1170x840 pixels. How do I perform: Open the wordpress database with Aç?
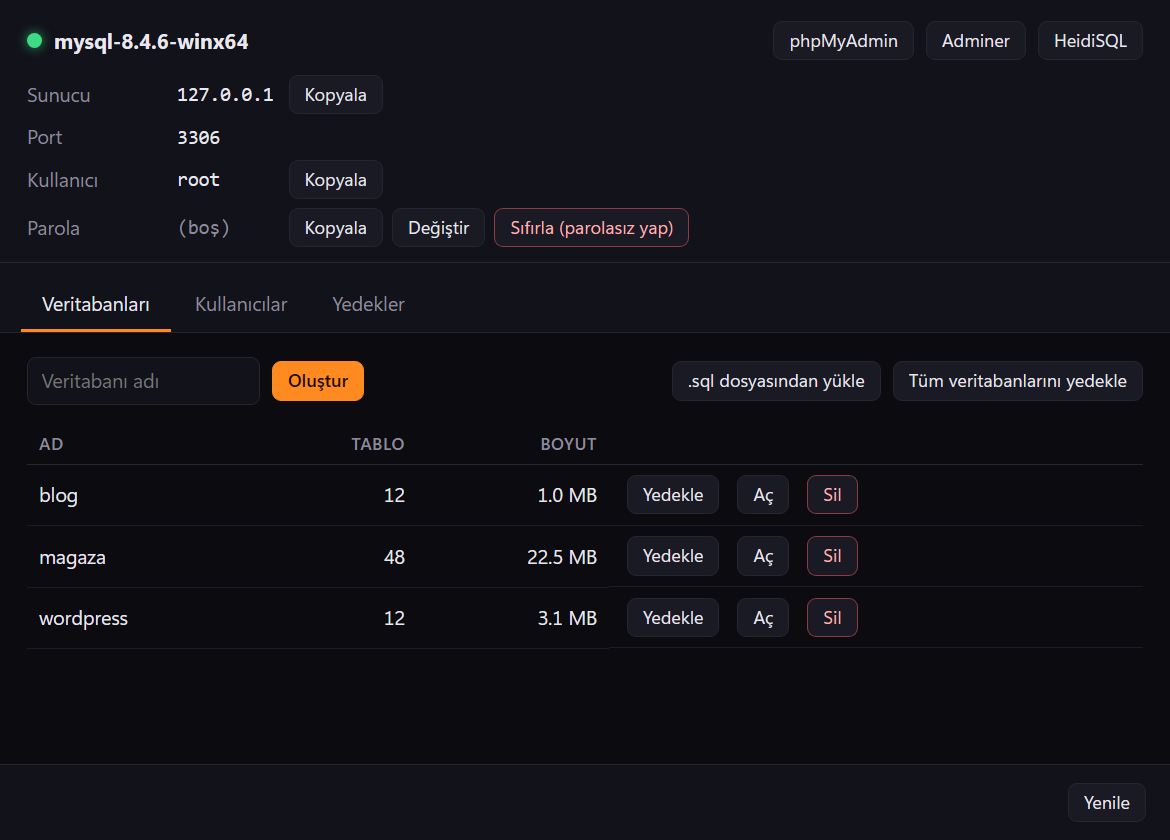click(763, 618)
